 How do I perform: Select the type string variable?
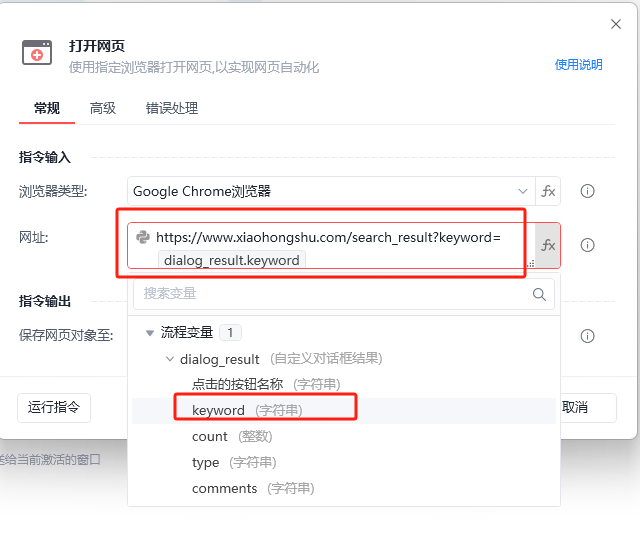point(343,462)
